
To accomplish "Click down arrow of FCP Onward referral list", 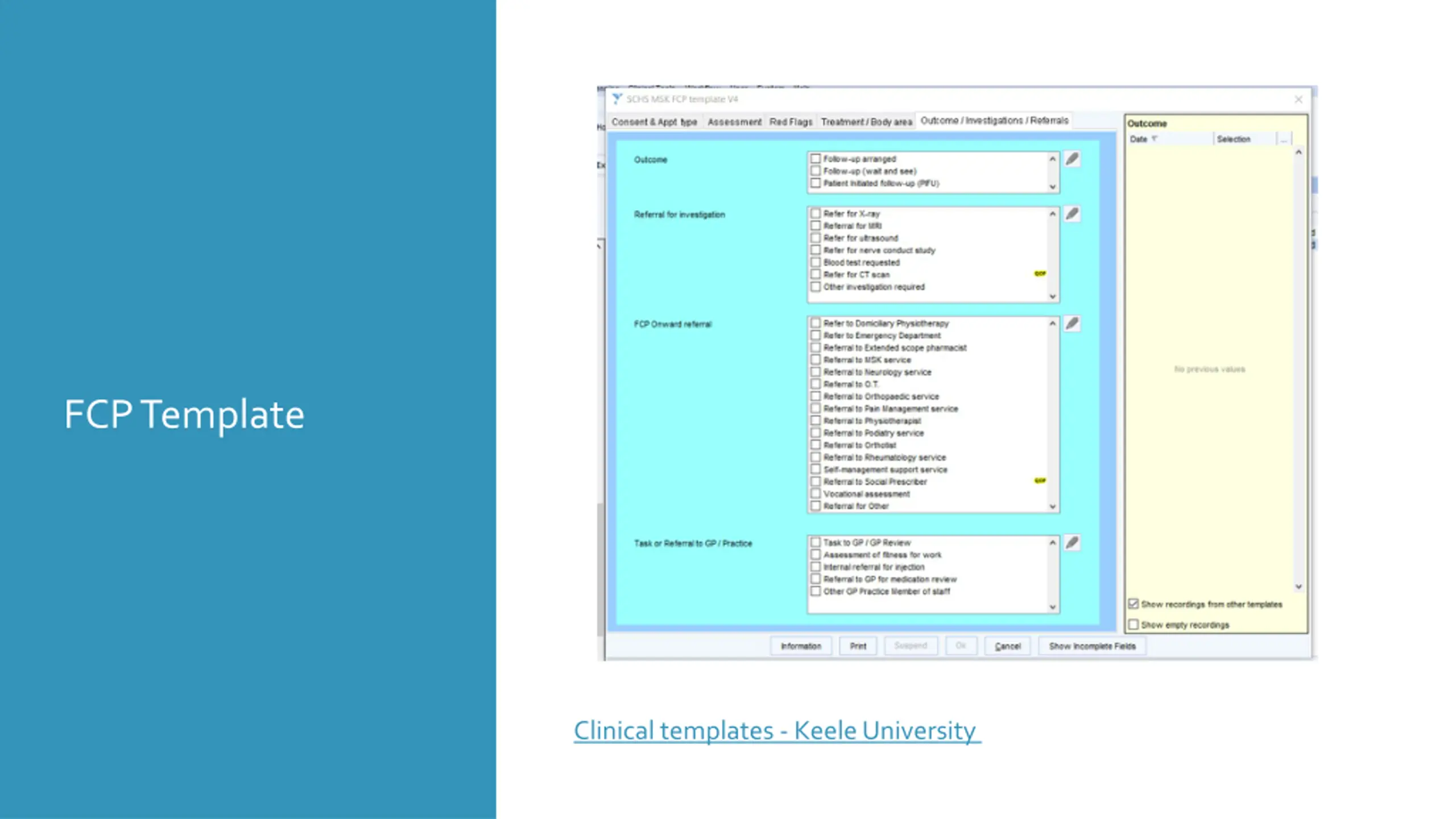I will (1053, 506).
